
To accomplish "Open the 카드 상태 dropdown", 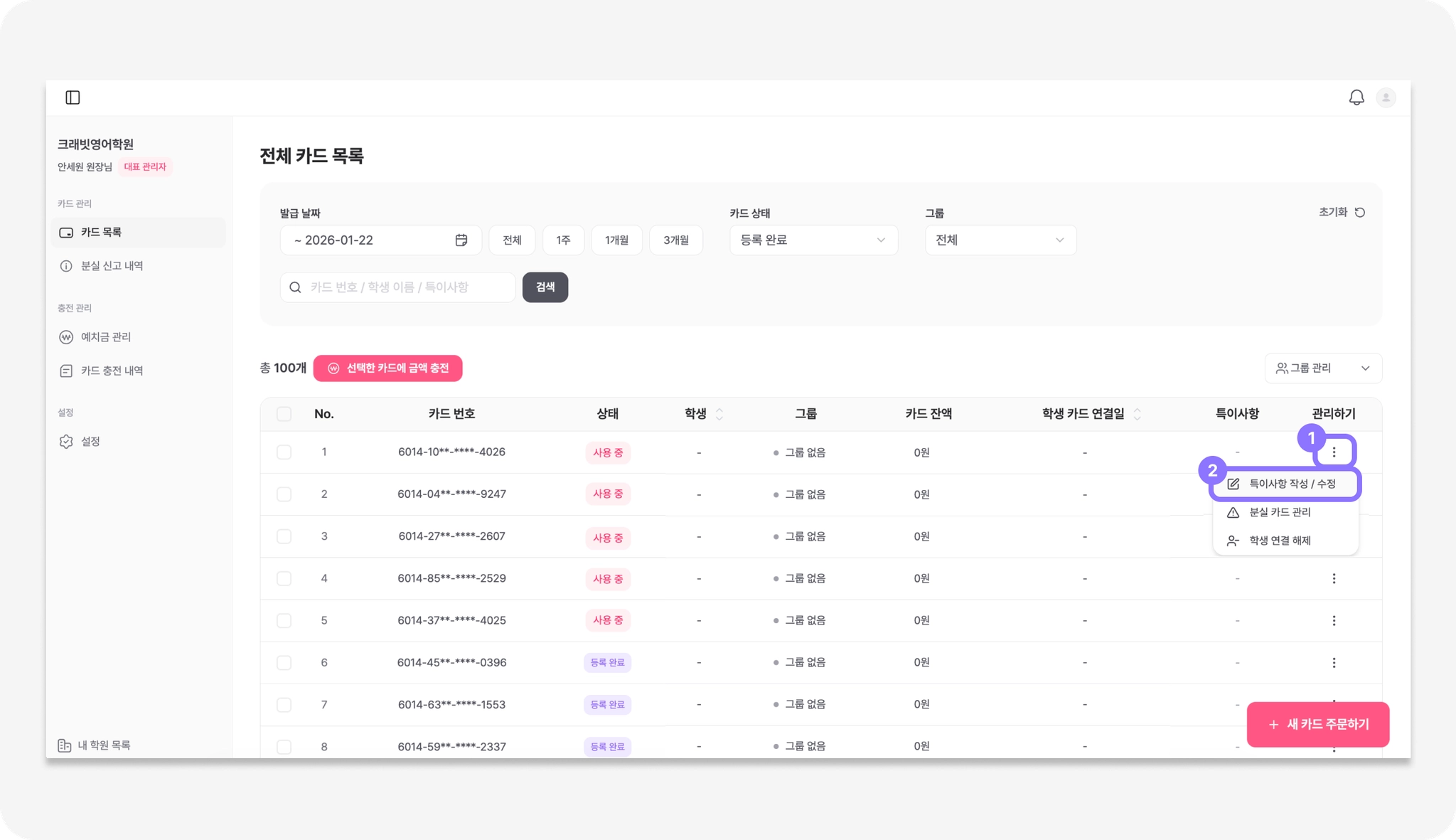I will (813, 240).
